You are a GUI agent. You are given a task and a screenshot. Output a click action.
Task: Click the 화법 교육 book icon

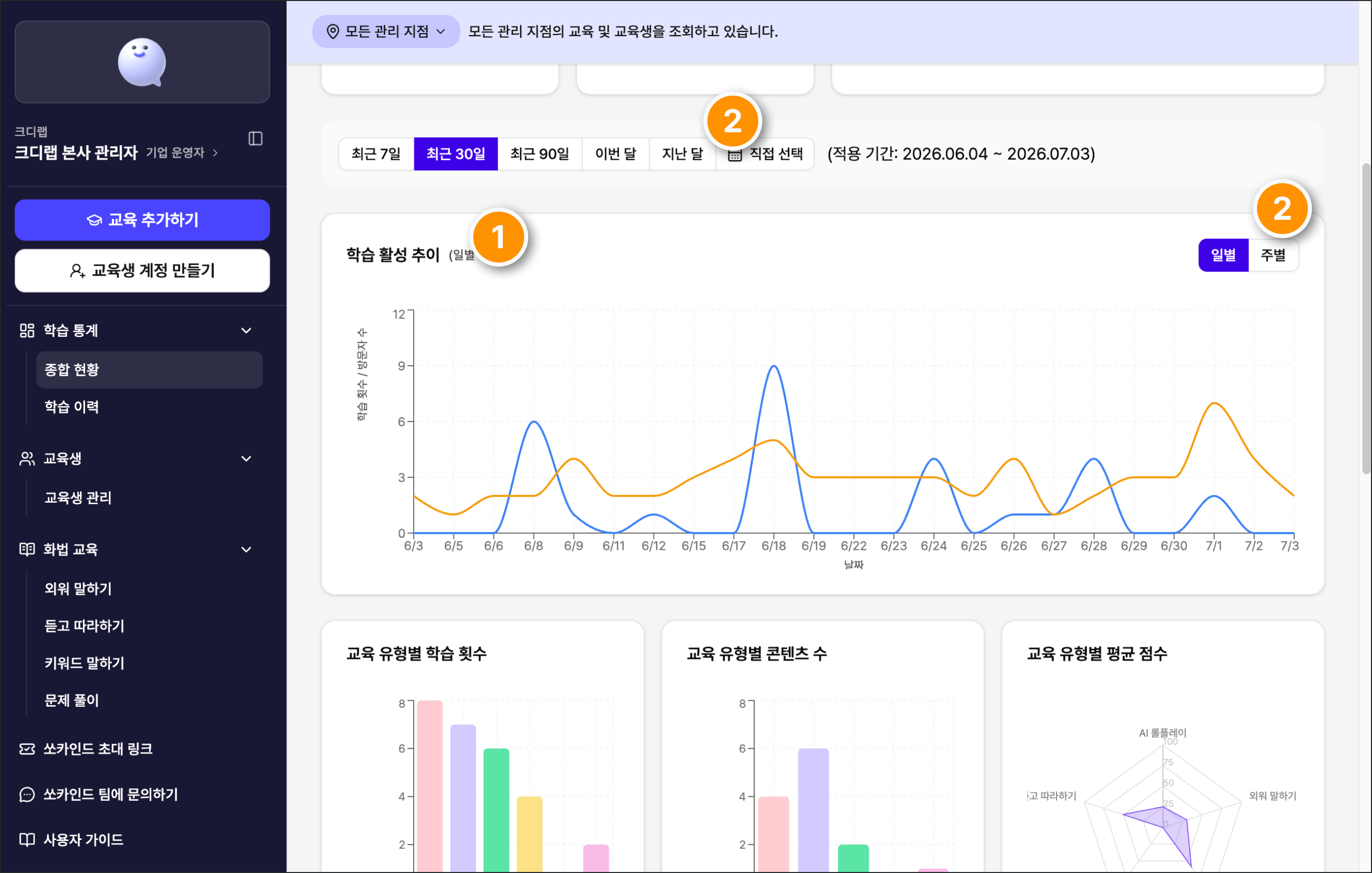[27, 549]
